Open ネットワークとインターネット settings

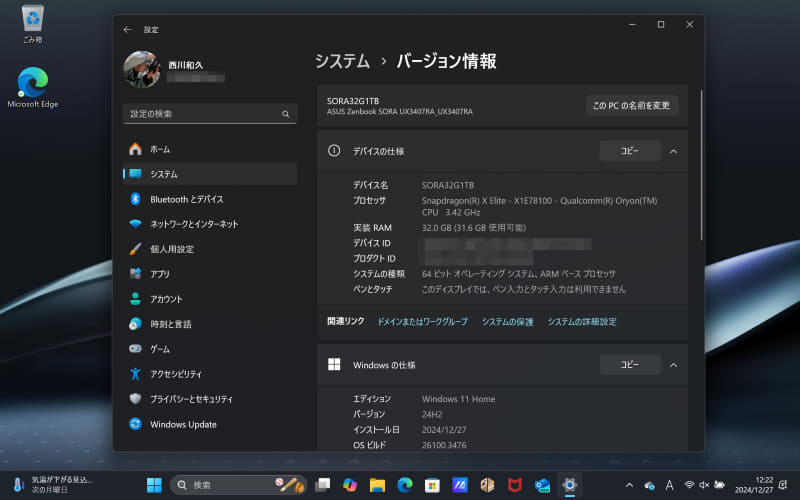(x=210, y=224)
